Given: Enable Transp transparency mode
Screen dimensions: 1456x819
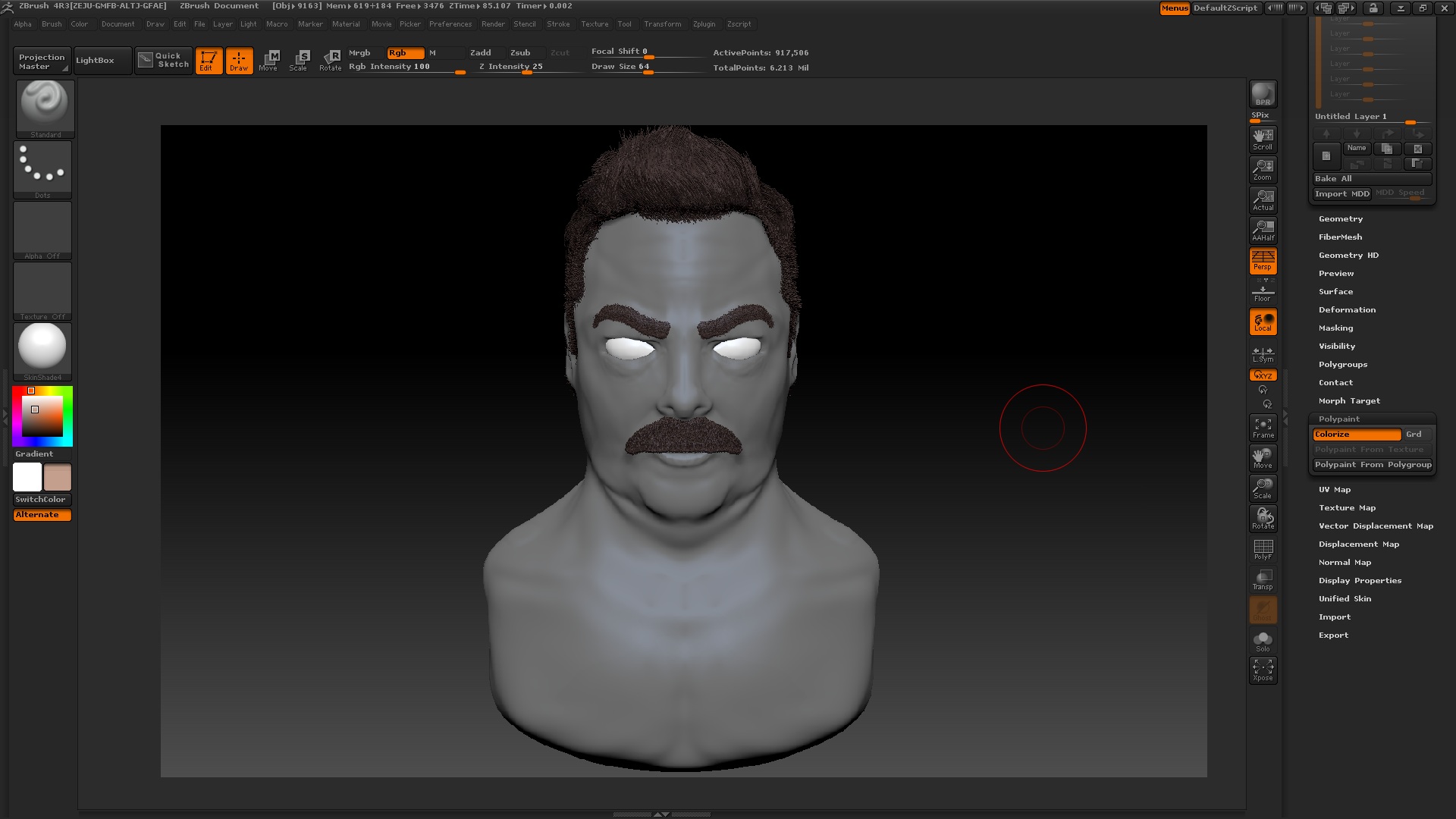Looking at the screenshot, I should 1262,579.
